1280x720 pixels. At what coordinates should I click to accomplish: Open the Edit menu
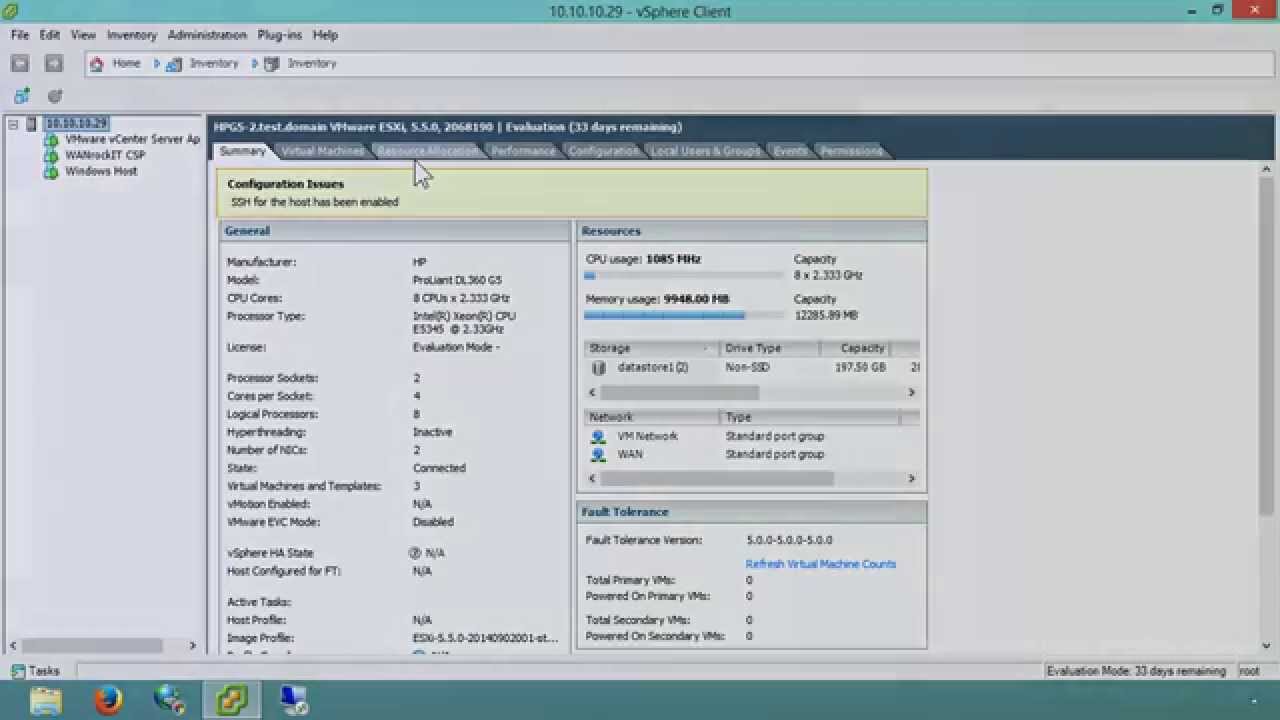pyautogui.click(x=50, y=35)
